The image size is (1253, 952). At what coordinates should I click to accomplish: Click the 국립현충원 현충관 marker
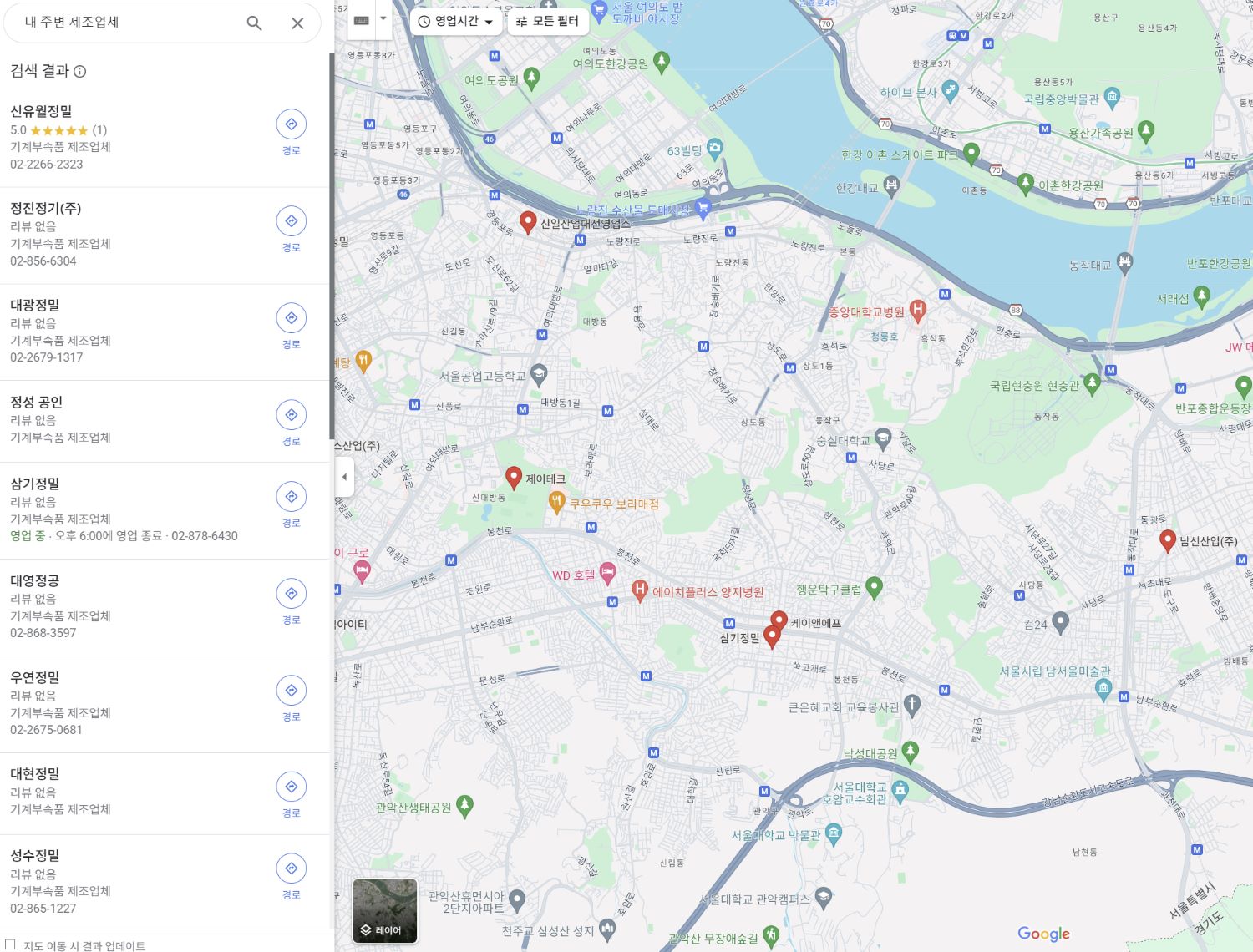pos(1092,384)
